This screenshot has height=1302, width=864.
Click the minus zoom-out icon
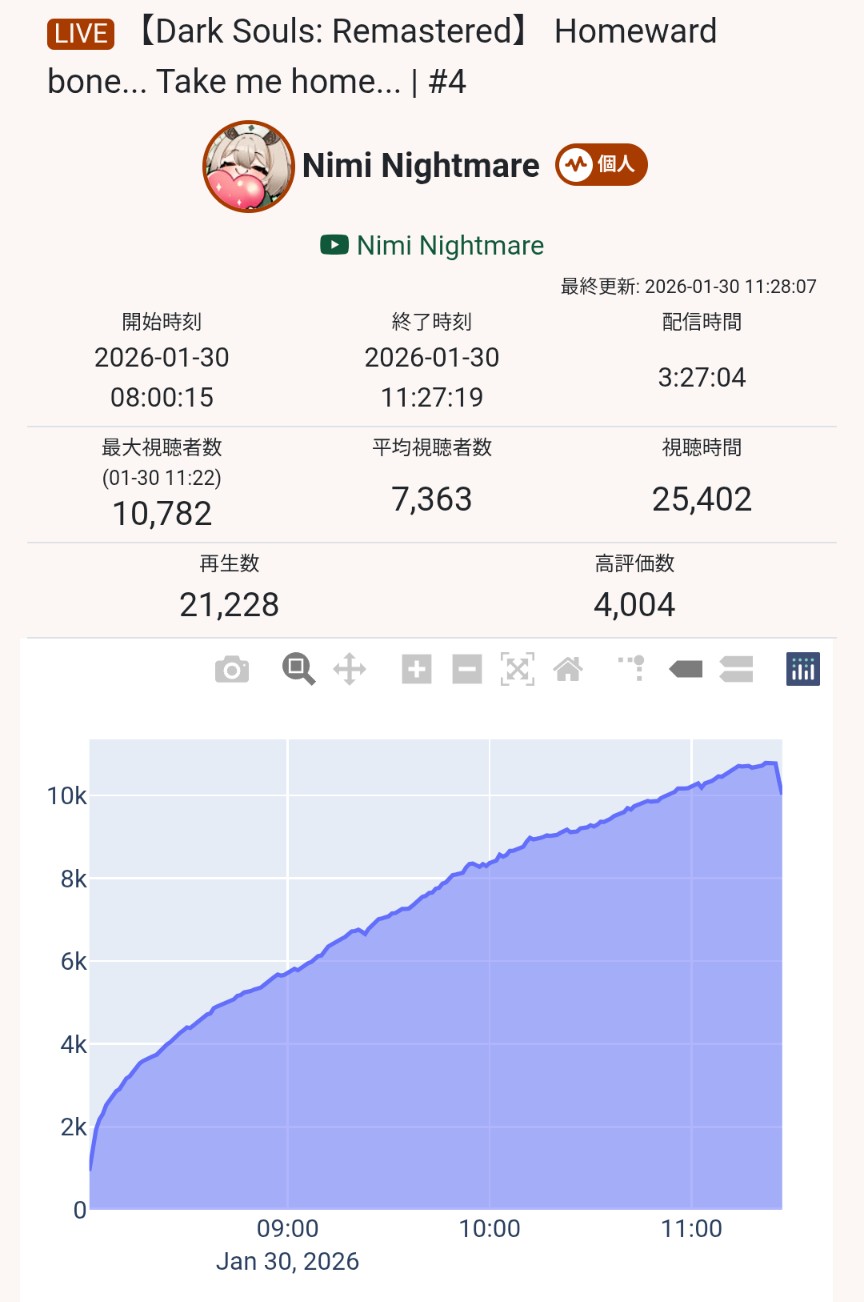click(x=467, y=669)
